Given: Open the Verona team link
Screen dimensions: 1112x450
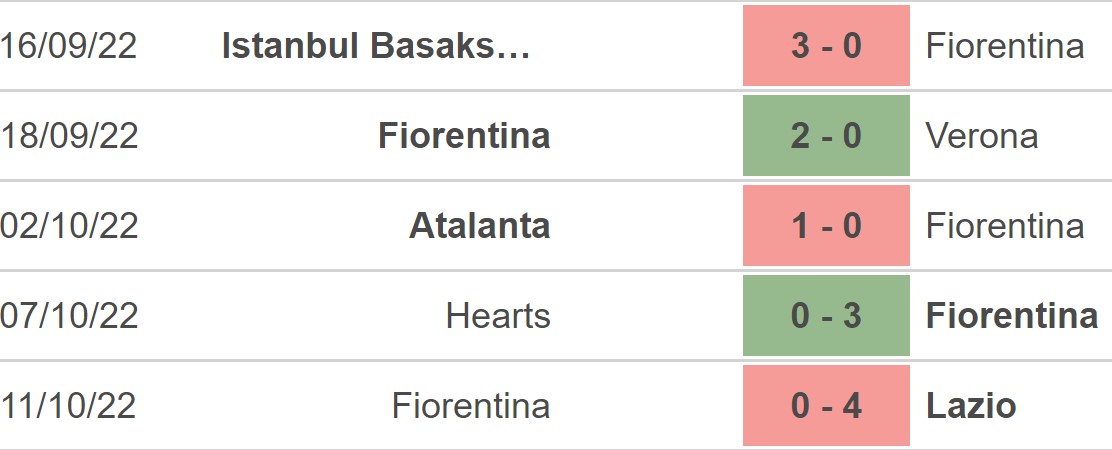Looking at the screenshot, I should [x=982, y=136].
